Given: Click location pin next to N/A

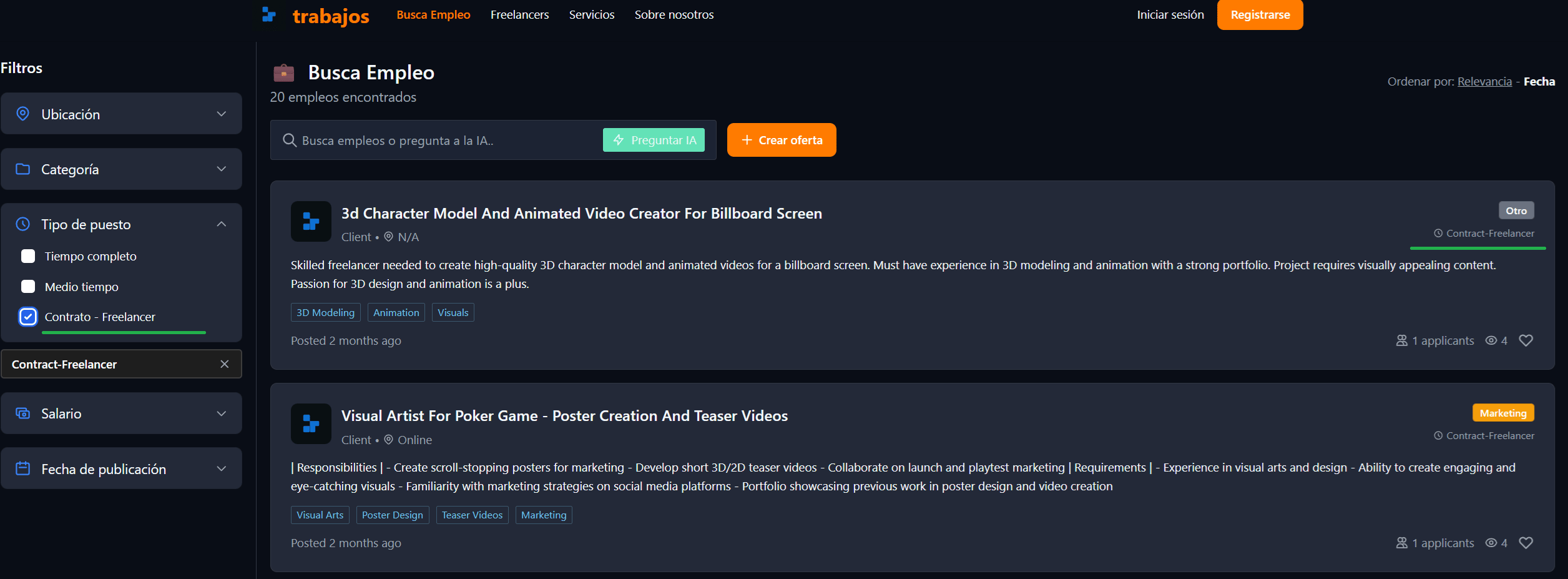Looking at the screenshot, I should point(388,237).
